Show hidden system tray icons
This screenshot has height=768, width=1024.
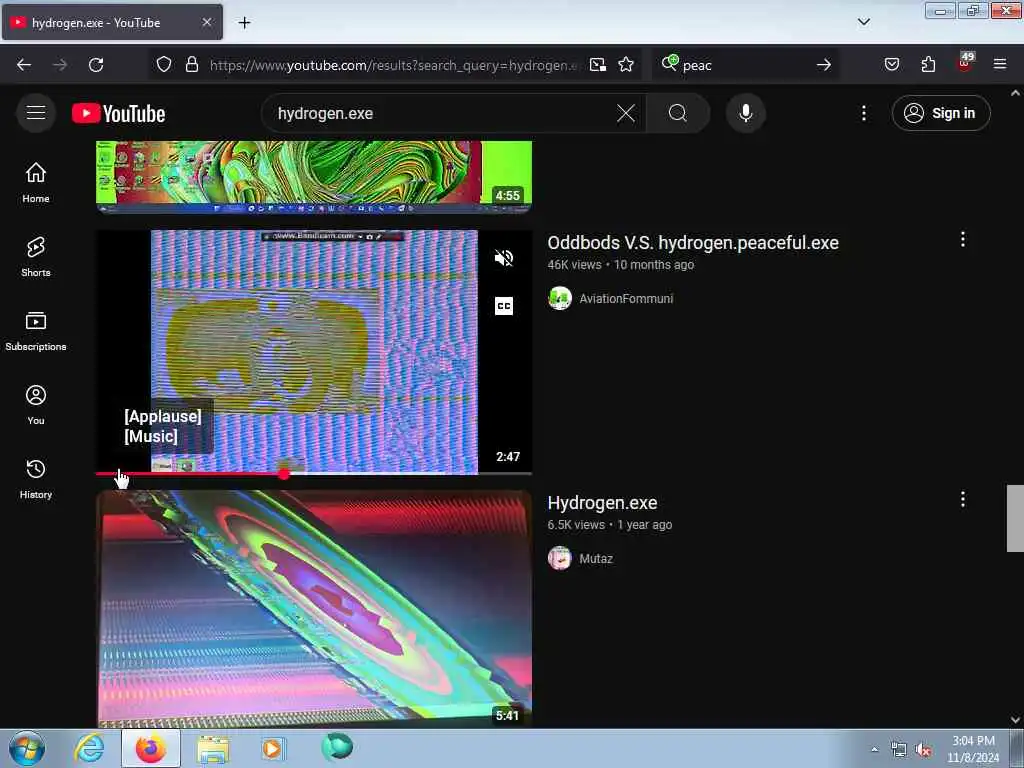click(x=874, y=749)
